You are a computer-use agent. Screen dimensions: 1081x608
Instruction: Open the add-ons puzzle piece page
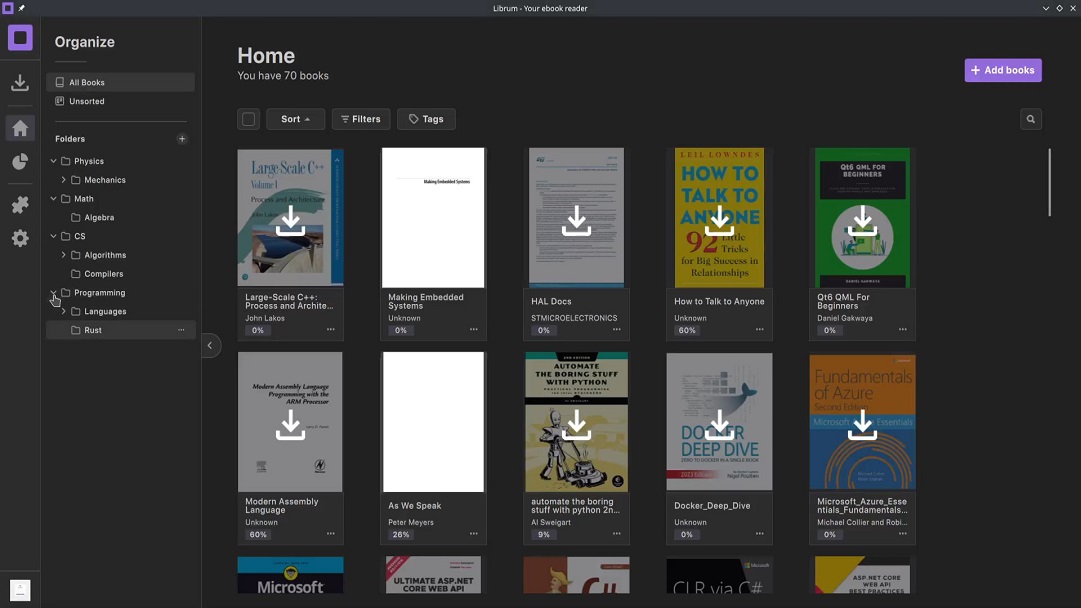(20, 204)
